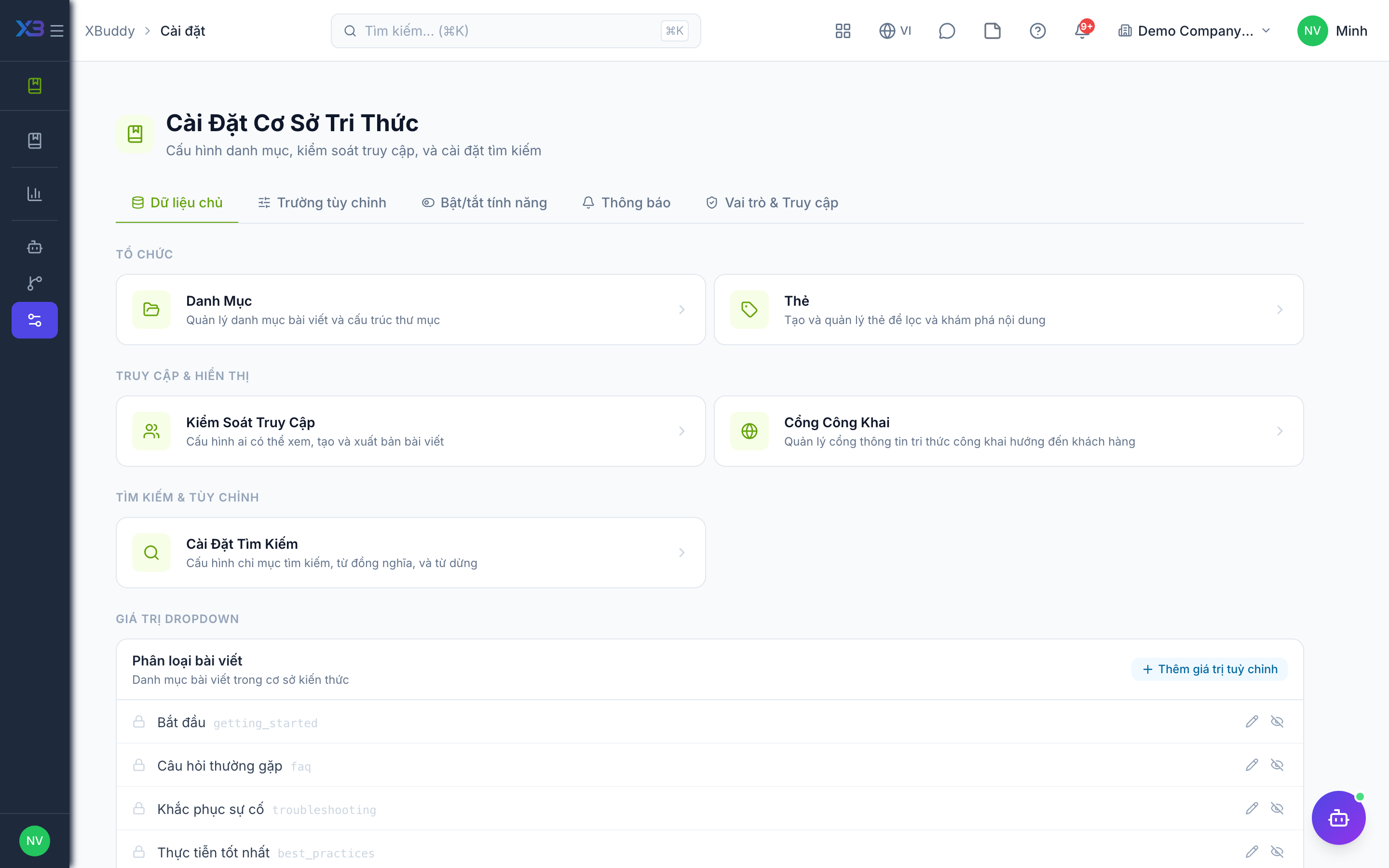Open the Minh user profile menu
Image resolution: width=1389 pixels, height=868 pixels.
1332,31
